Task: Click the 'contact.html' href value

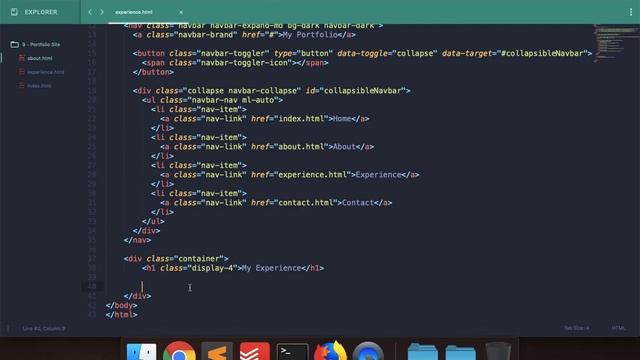Action: (306, 203)
